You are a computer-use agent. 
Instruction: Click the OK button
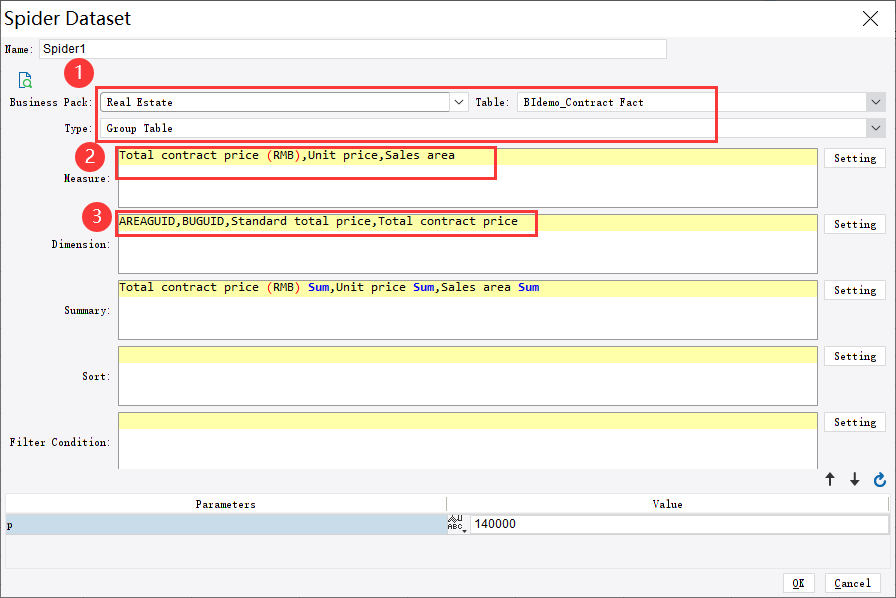(799, 583)
